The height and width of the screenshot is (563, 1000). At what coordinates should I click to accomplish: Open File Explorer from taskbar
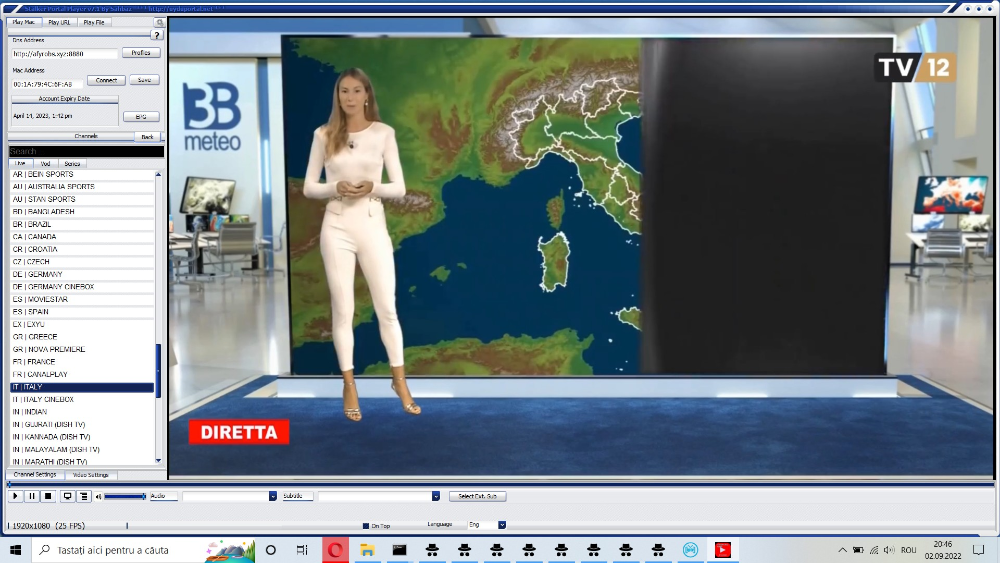tap(367, 550)
